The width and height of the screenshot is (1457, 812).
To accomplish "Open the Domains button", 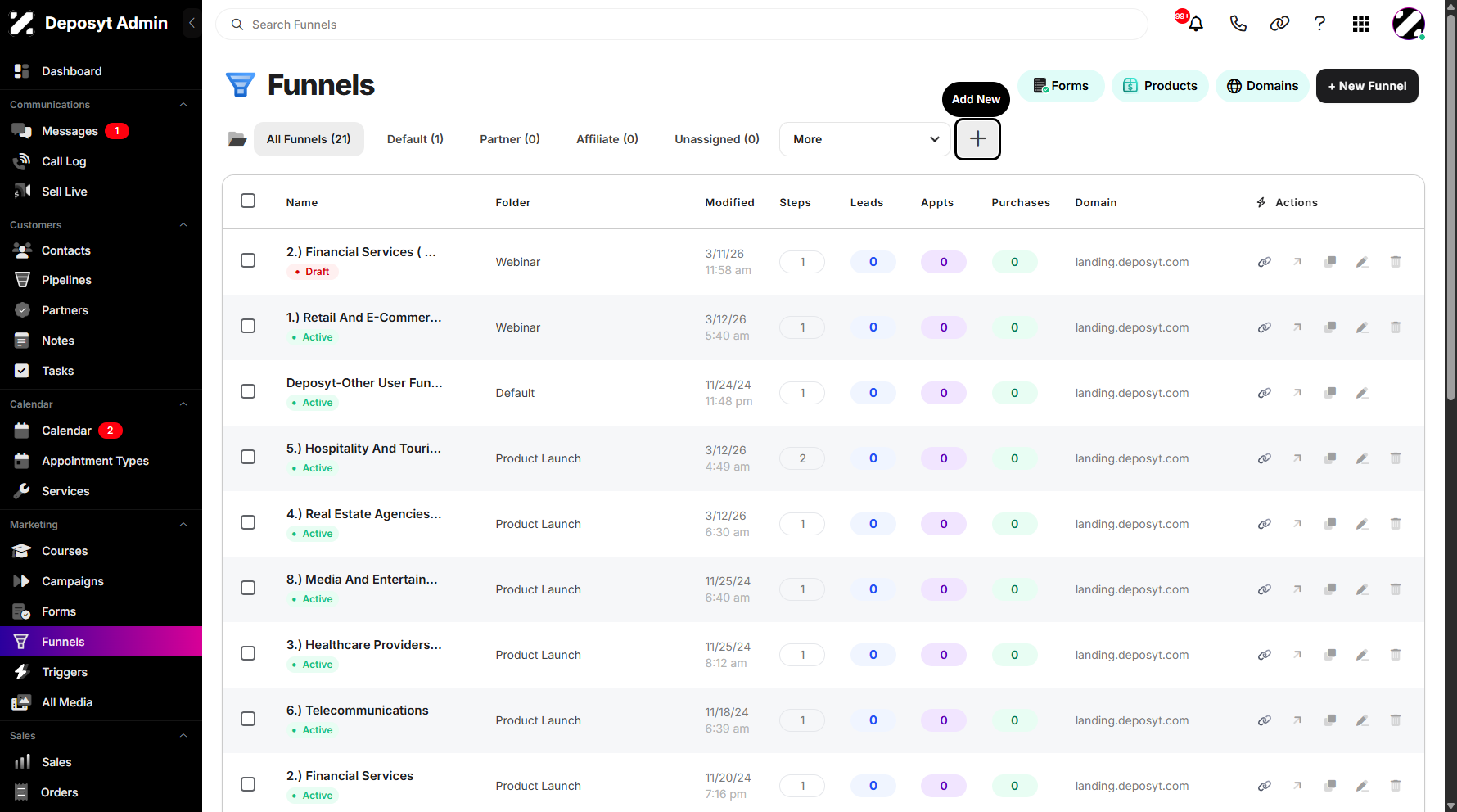I will [x=1262, y=86].
